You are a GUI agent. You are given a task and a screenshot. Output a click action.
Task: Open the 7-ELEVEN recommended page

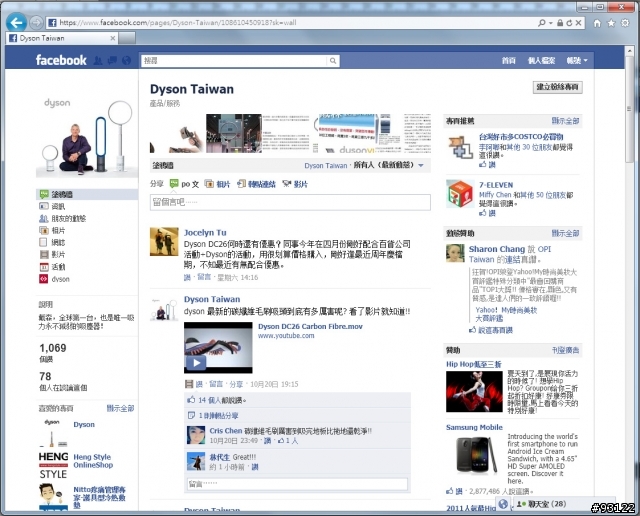[x=496, y=185]
